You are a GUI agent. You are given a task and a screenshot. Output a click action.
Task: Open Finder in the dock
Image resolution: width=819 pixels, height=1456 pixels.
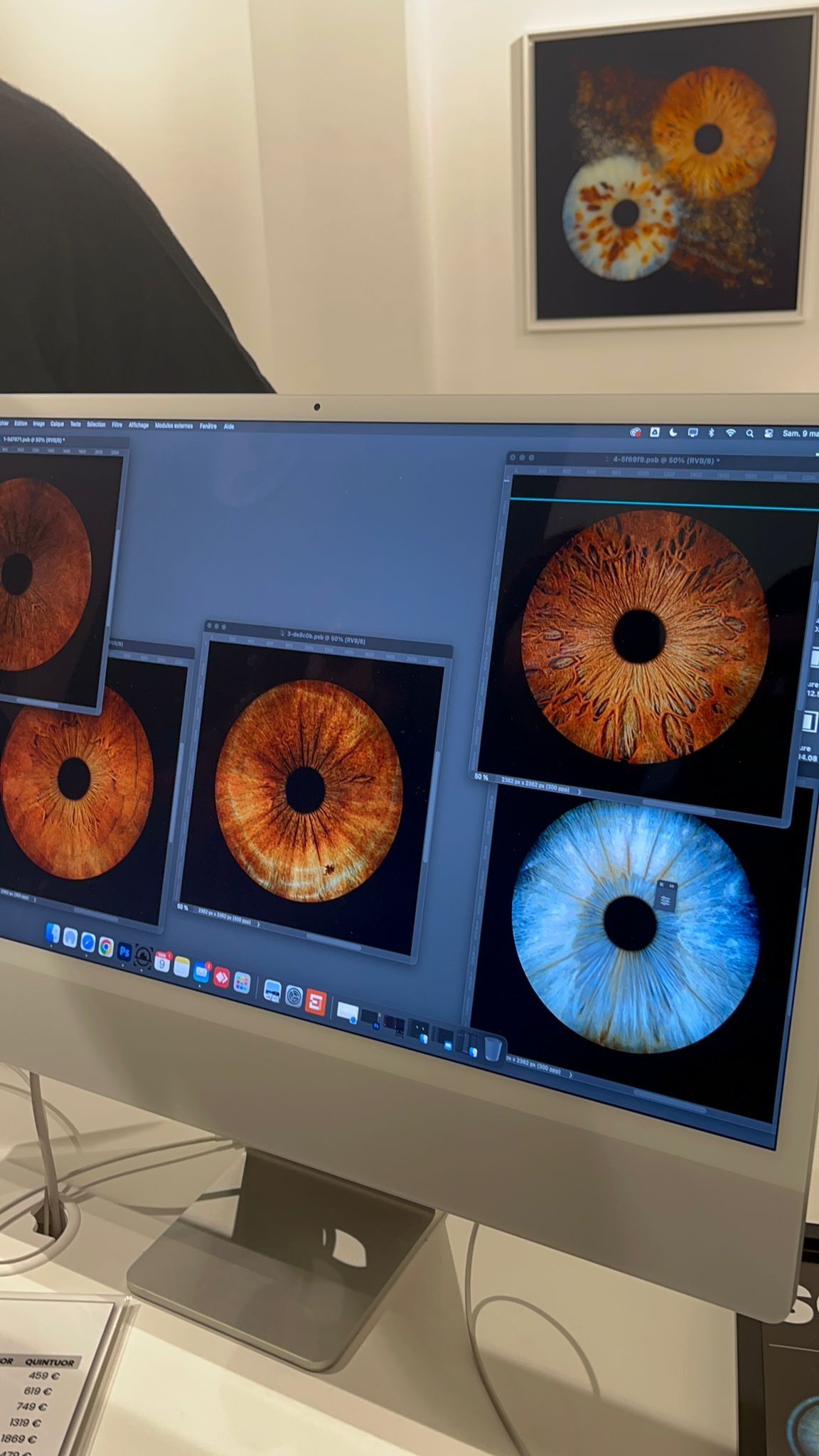pos(52,933)
